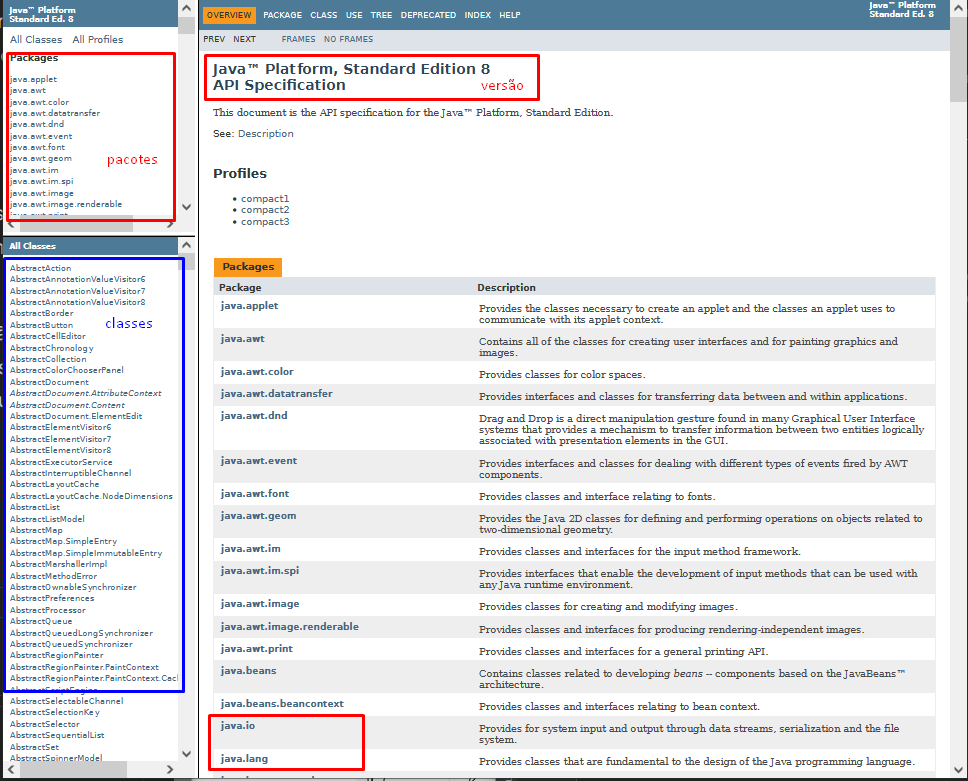Open the TREE navigation tab
The image size is (968, 781).
tap(381, 15)
